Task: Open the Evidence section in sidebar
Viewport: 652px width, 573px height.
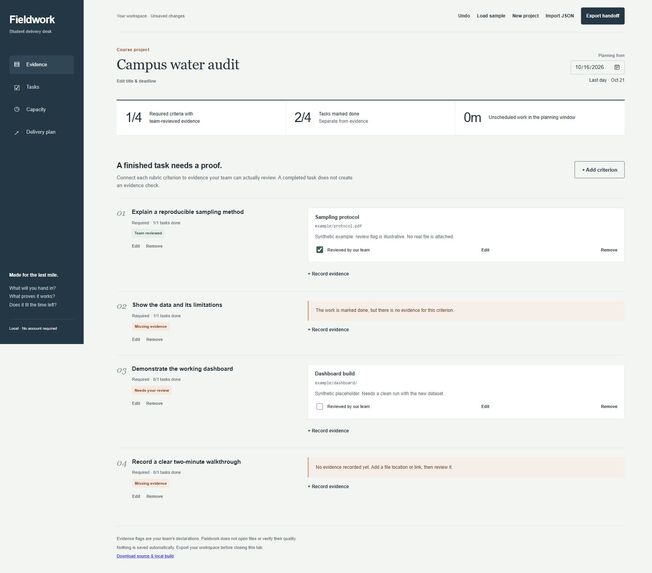Action: coord(42,64)
